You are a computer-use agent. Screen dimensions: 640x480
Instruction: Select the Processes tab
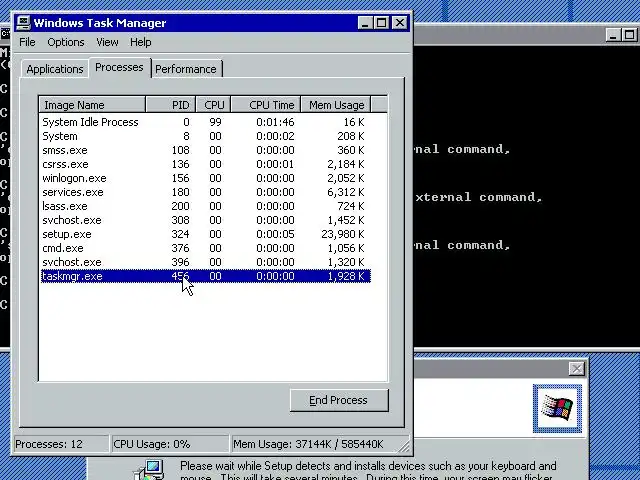119,67
